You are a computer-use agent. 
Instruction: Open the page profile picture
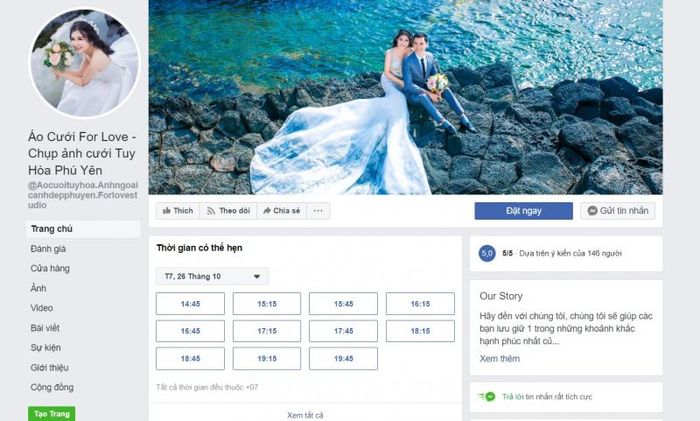click(x=84, y=63)
